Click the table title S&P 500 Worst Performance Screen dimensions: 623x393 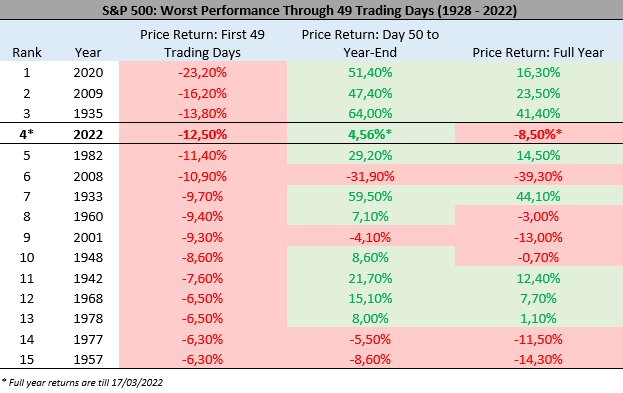[x=310, y=10]
